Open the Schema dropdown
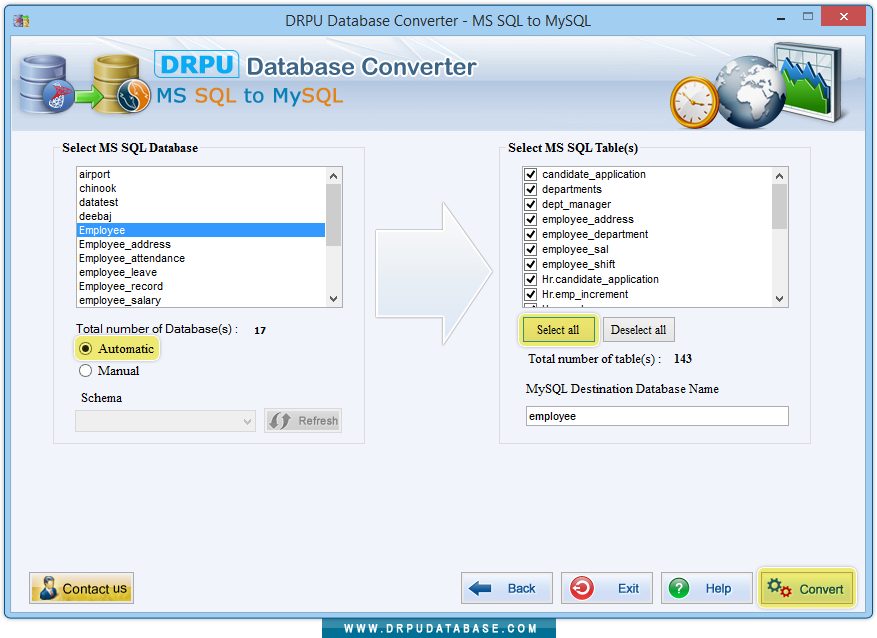Screen dimensions: 877x638 166,421
